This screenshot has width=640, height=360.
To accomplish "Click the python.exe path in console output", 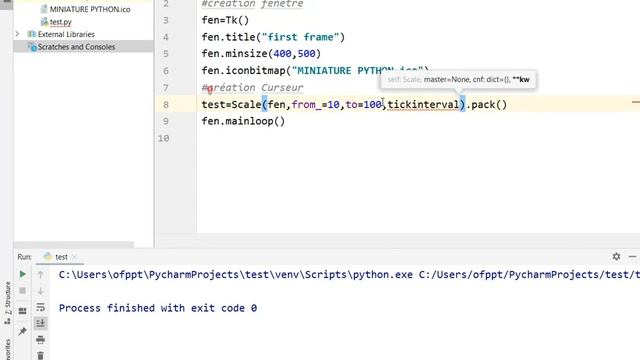I will [x=236, y=275].
